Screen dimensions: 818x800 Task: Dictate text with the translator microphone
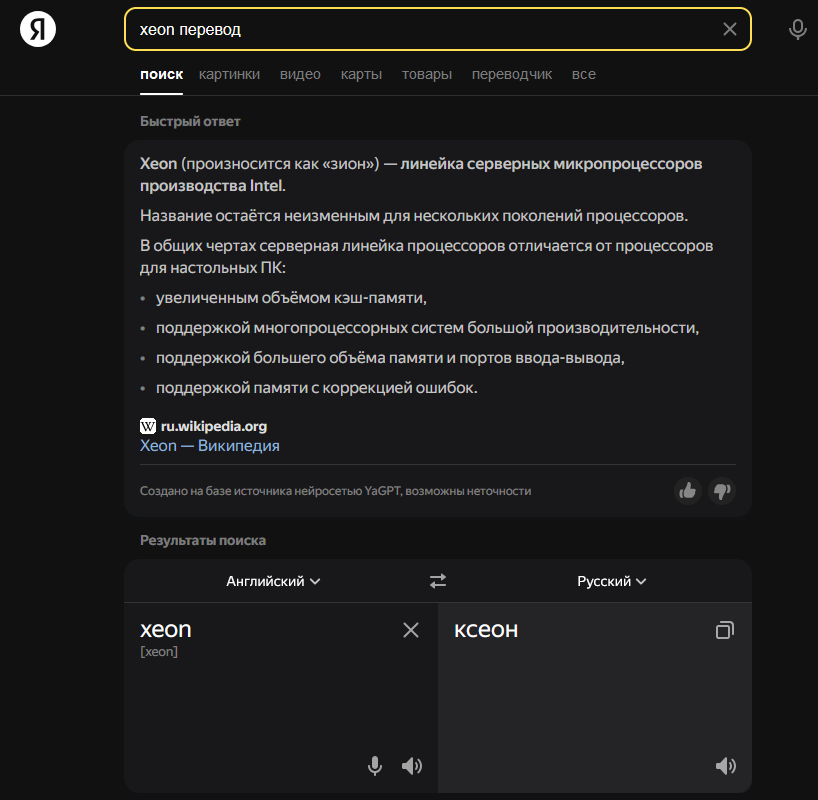375,766
